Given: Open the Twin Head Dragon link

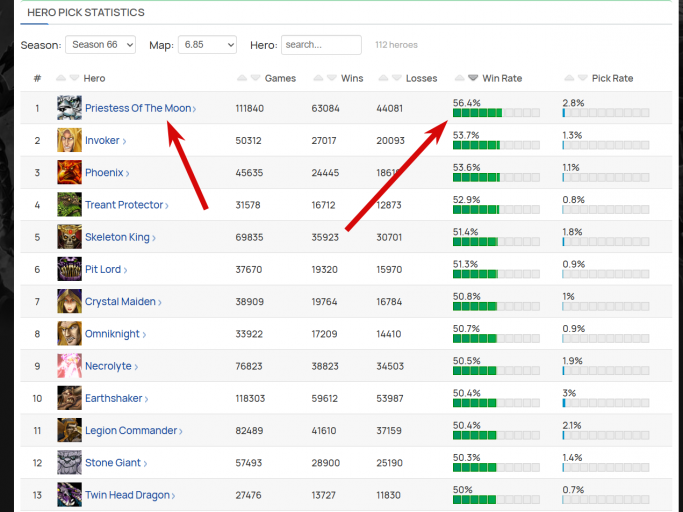Looking at the screenshot, I should pos(130,495).
